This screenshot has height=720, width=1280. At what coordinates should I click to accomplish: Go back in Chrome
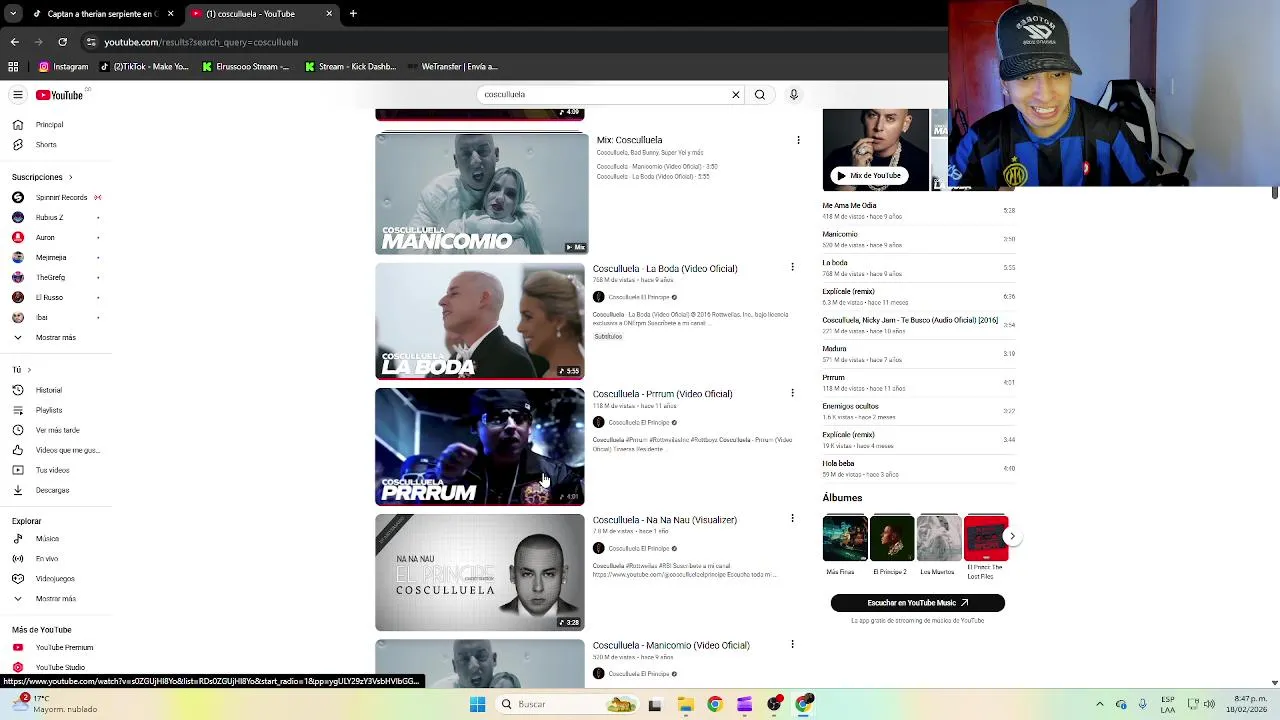click(14, 42)
